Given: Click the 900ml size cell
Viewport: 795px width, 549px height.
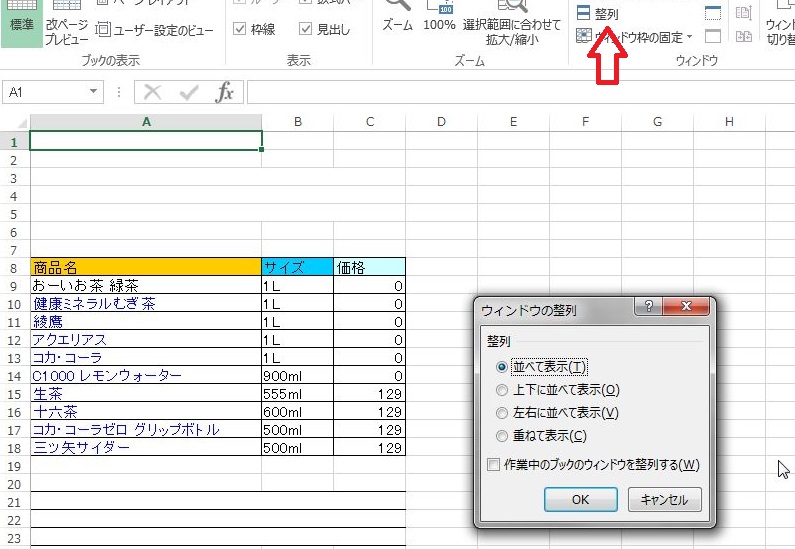Looking at the screenshot, I should click(x=298, y=376).
